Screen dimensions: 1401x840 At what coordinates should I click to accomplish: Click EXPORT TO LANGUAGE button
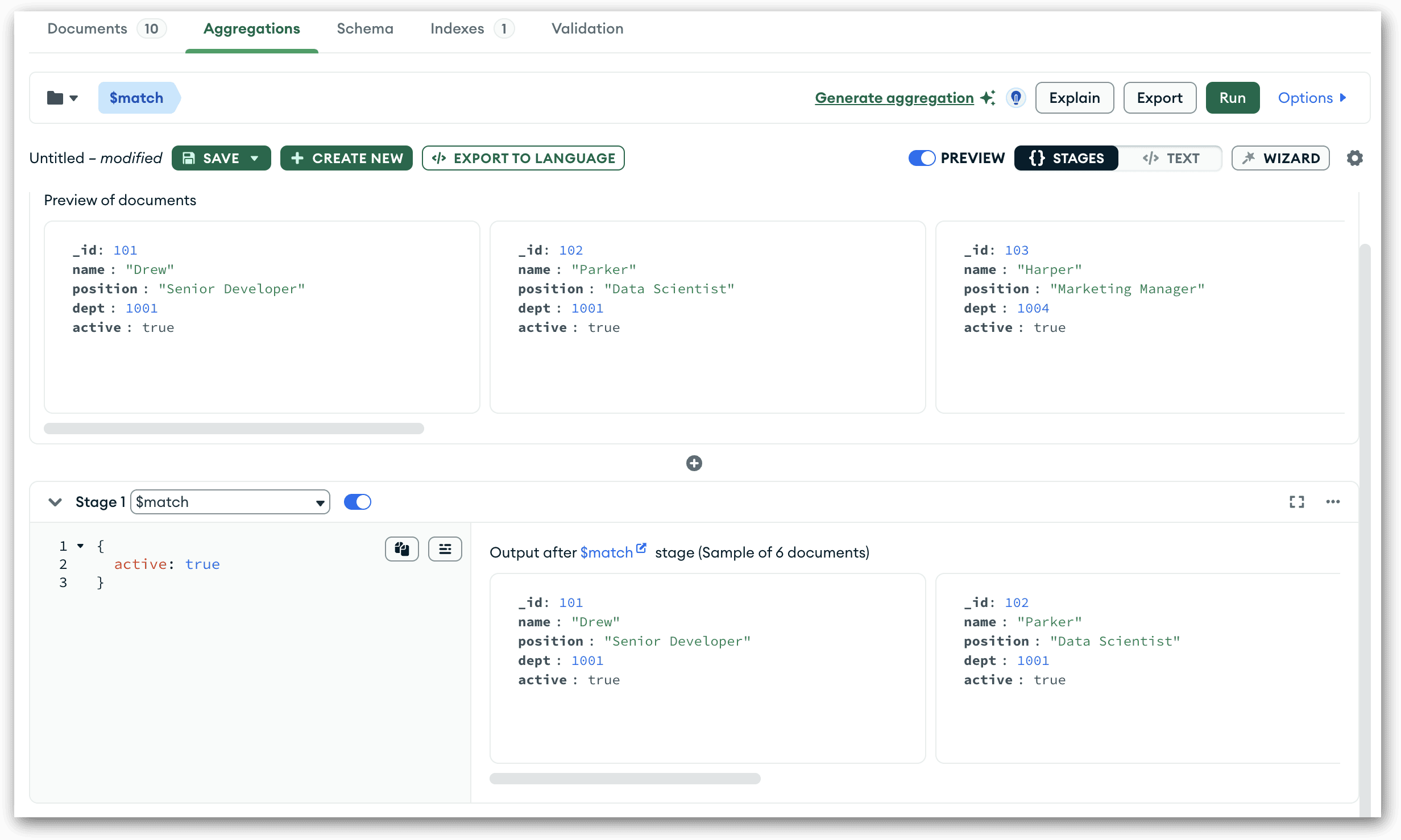point(523,158)
